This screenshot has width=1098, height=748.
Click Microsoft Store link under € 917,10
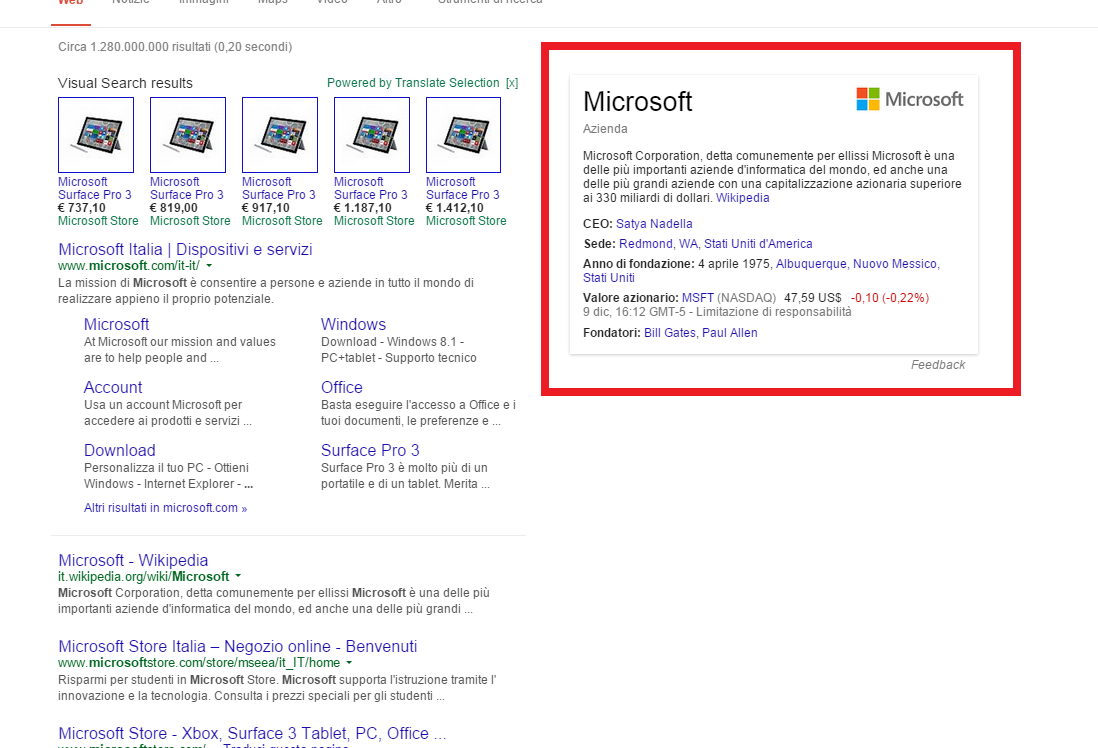coord(282,221)
